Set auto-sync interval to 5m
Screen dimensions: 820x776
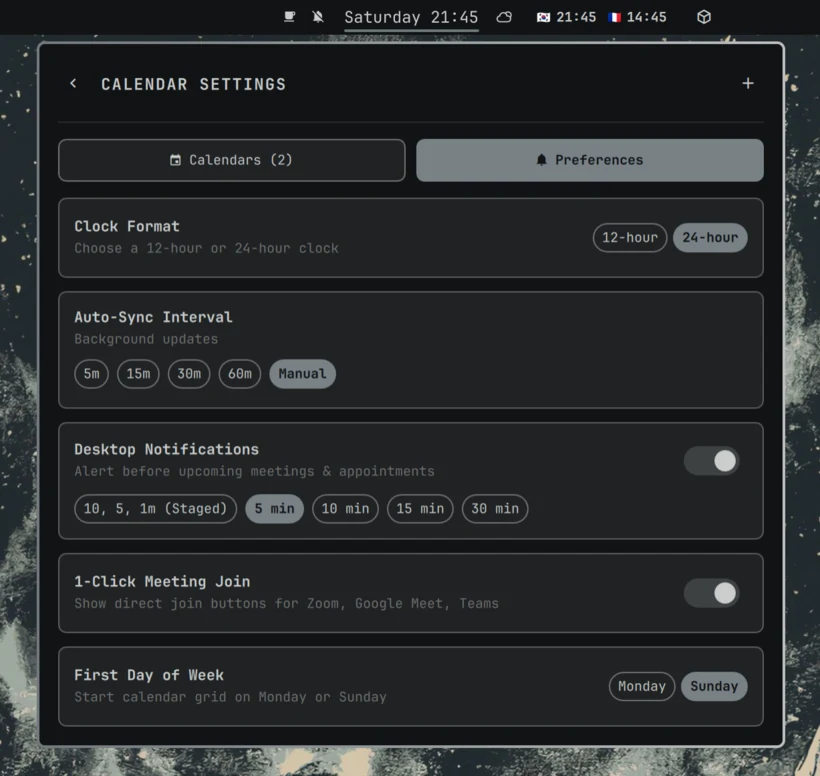[92, 374]
